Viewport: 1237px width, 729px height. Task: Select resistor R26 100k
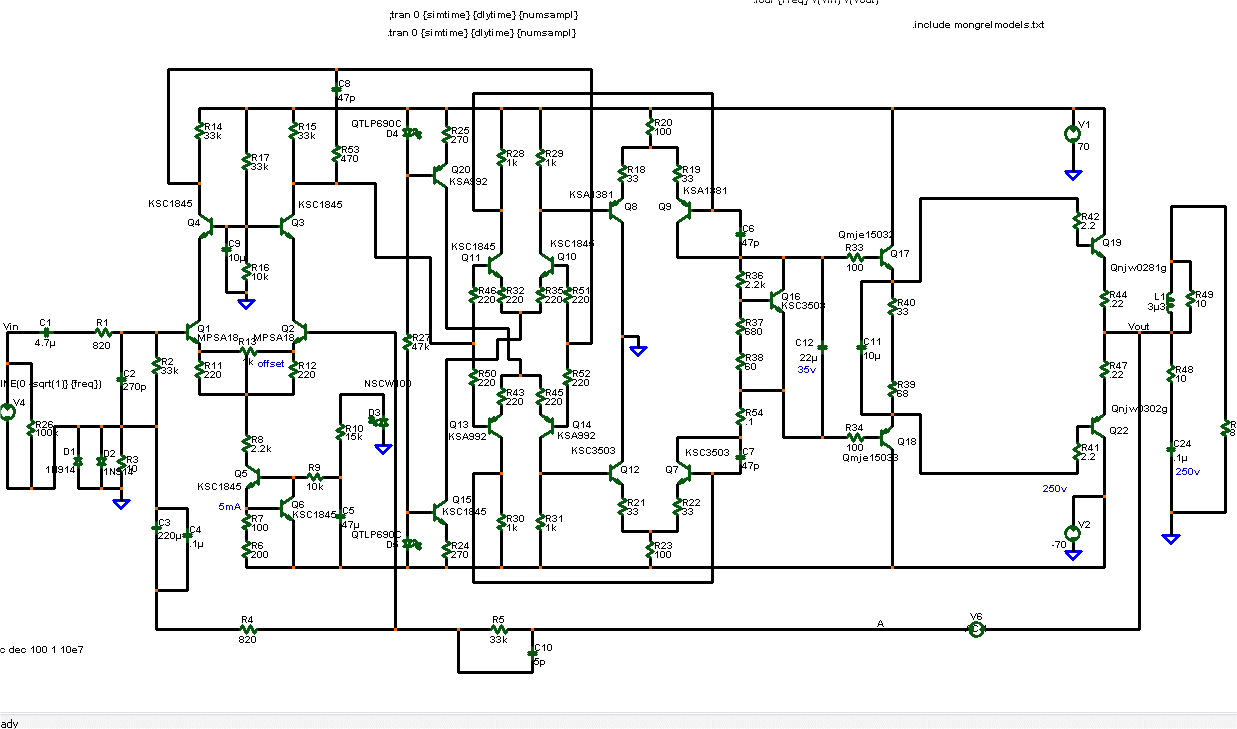(31, 429)
